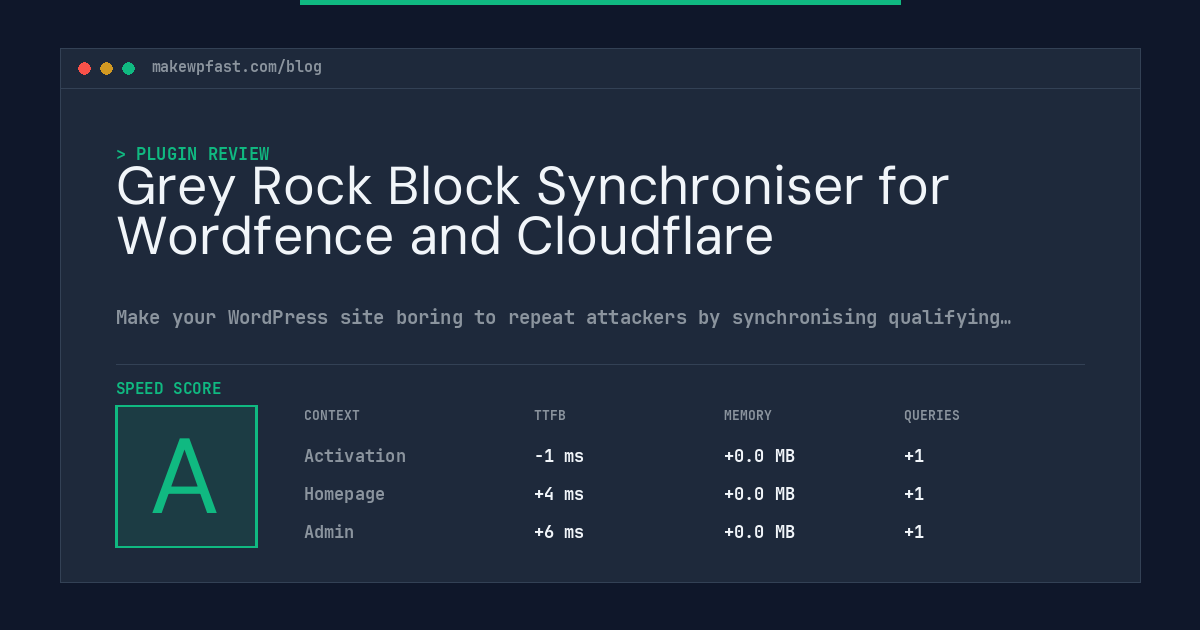1200x630 pixels.
Task: Click the Activation row queries value
Action: (914, 456)
